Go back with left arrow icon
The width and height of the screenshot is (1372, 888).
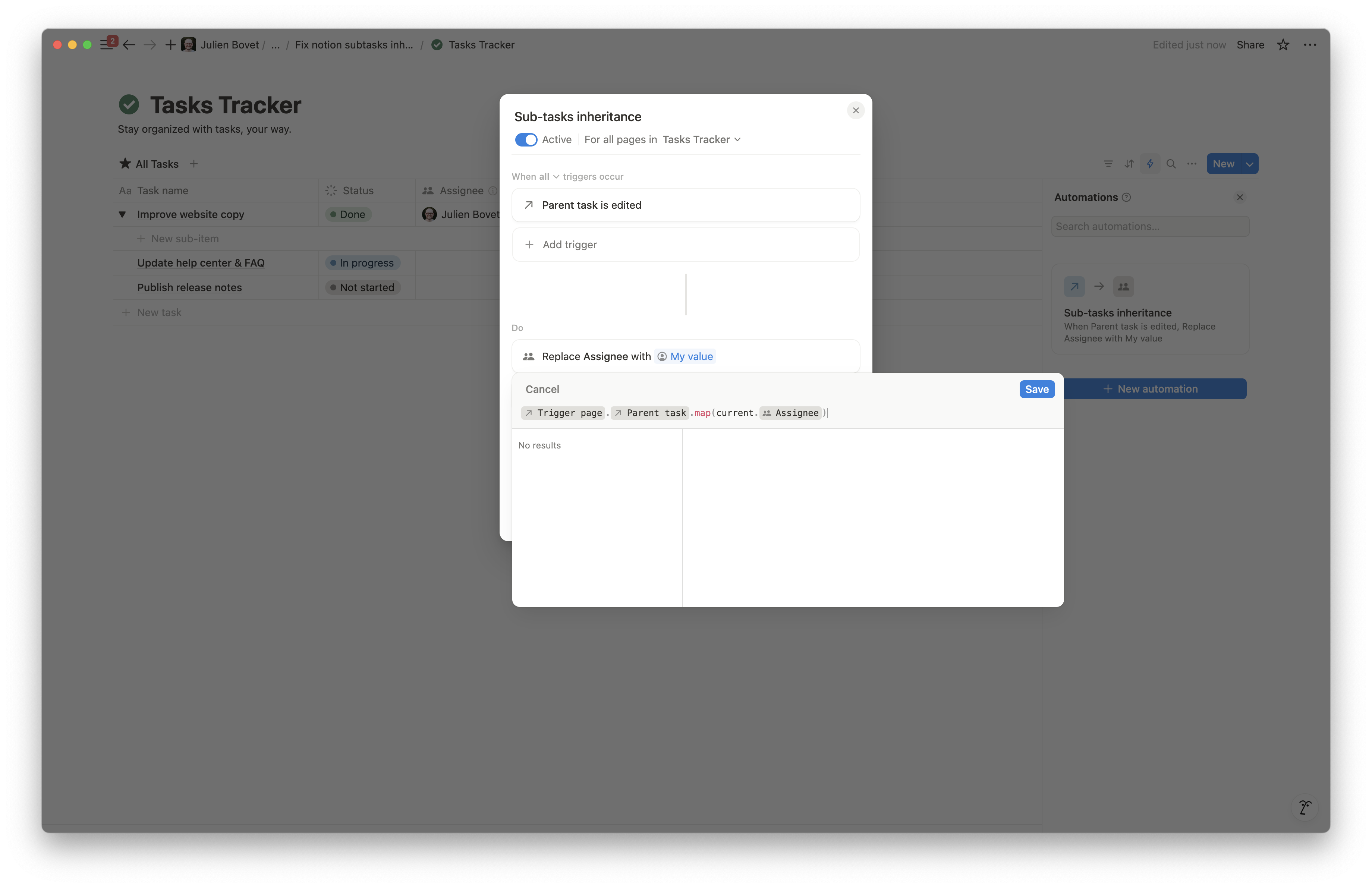click(x=129, y=45)
